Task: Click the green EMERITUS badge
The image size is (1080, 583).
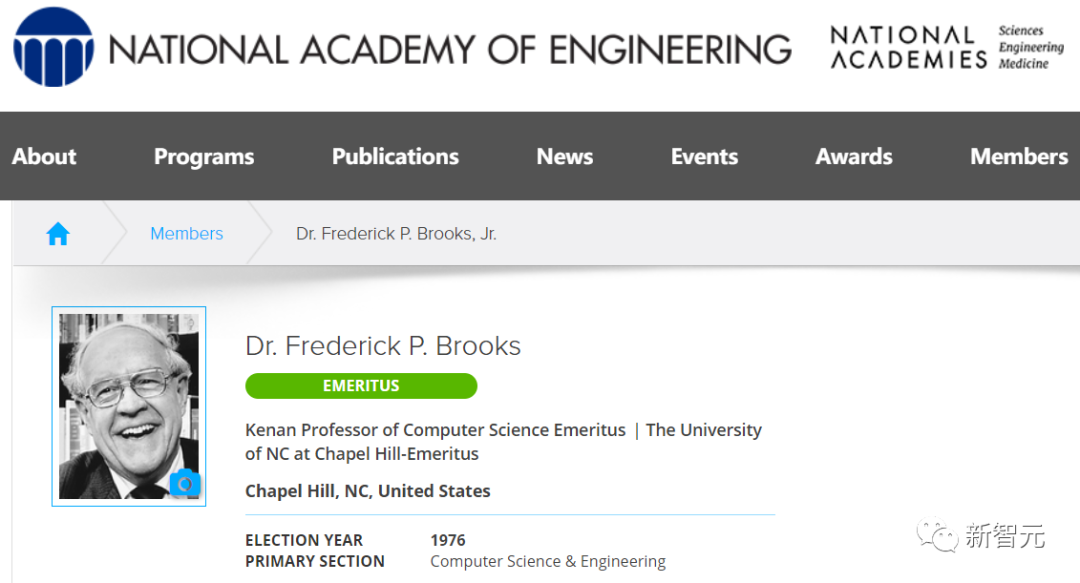Action: (361, 386)
